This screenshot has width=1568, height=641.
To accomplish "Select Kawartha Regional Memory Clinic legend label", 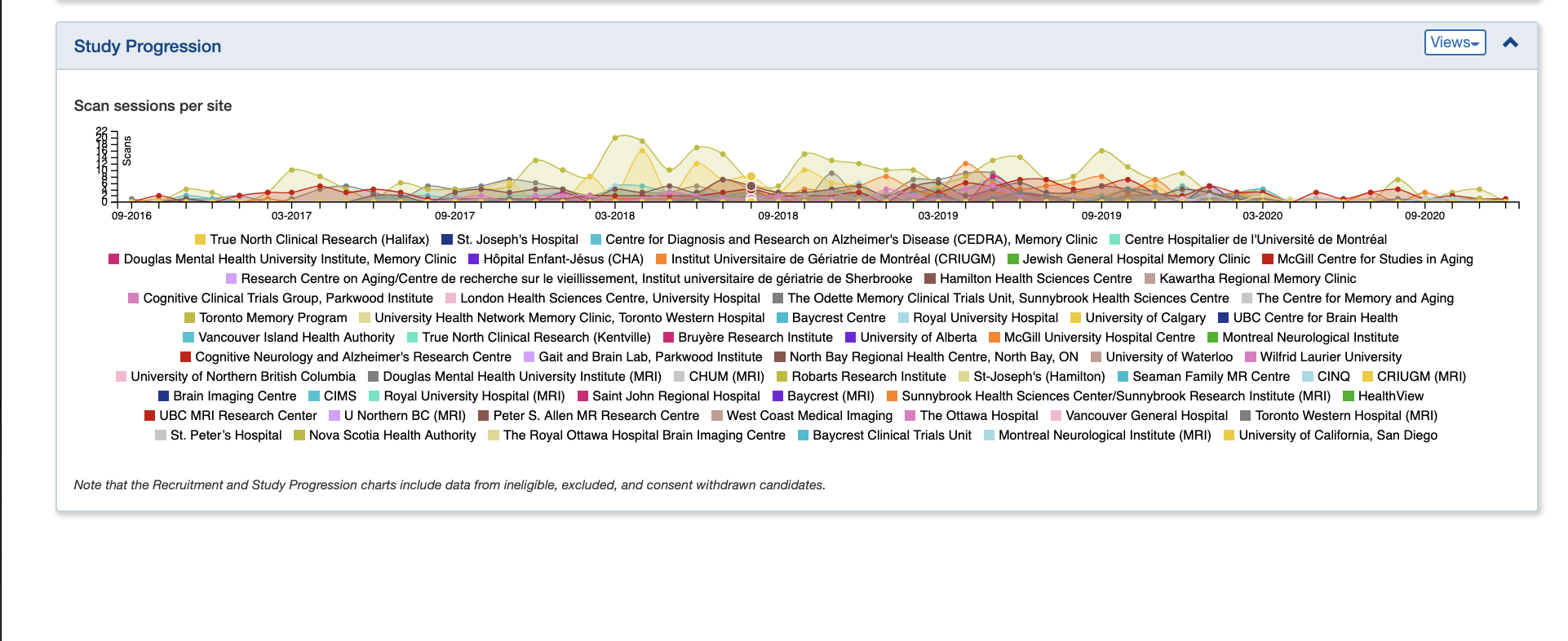I will point(1258,279).
